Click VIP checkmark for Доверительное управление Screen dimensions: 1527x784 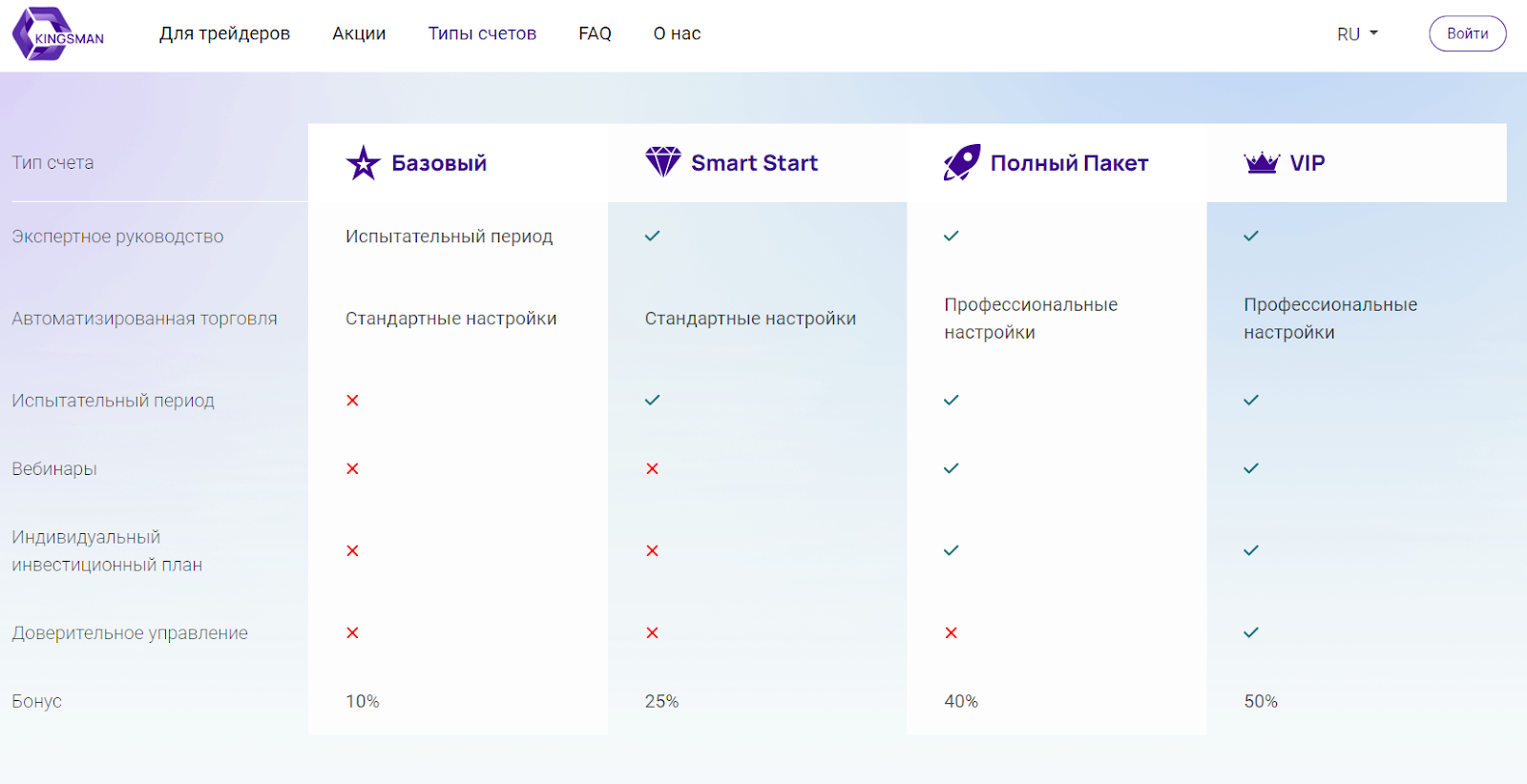coord(1251,632)
